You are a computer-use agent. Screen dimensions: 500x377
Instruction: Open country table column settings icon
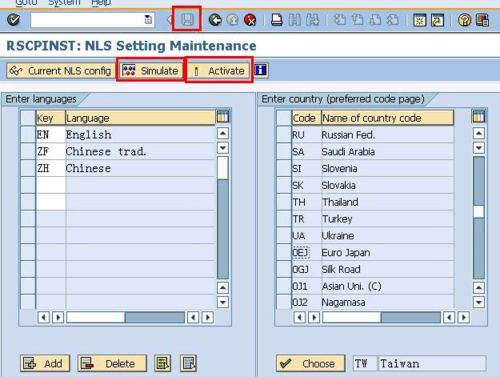(x=479, y=117)
